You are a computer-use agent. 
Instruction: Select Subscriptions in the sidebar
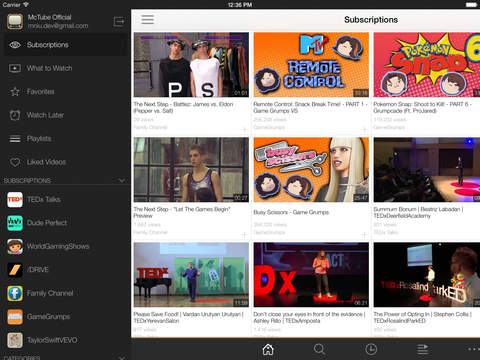tap(65, 45)
